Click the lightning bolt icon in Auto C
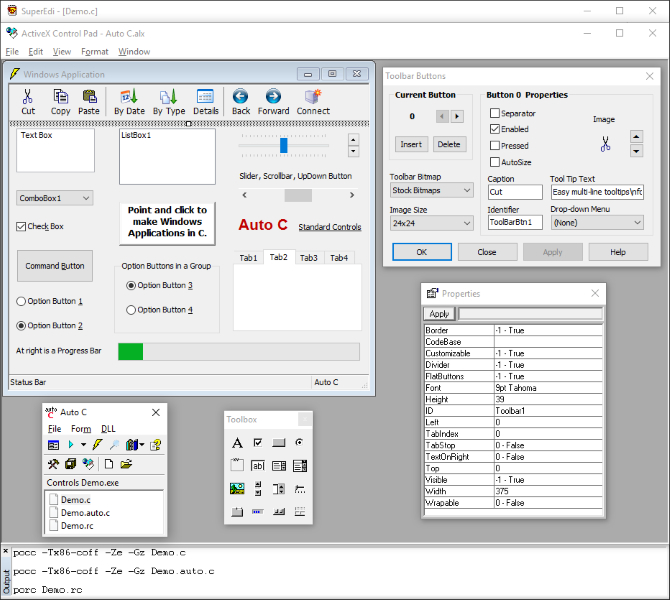 (x=98, y=445)
